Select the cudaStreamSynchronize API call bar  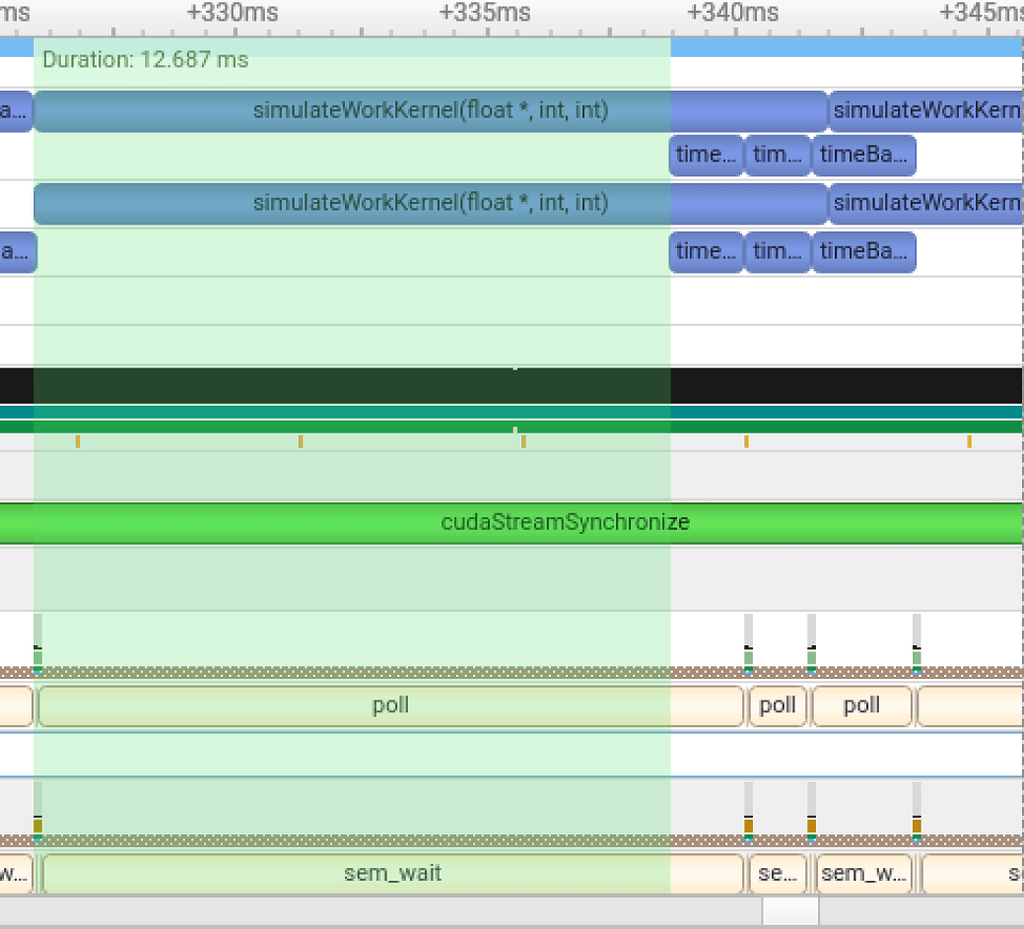563,522
